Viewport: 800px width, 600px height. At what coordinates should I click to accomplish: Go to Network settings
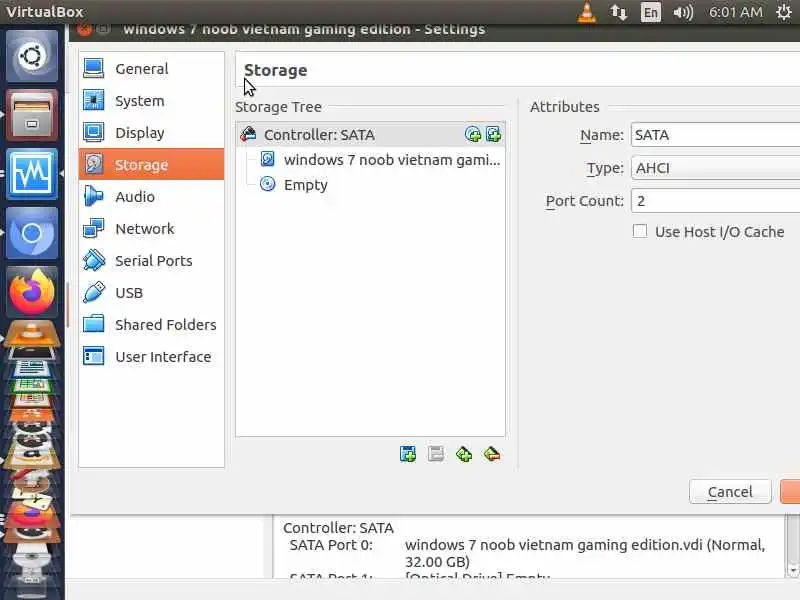click(x=151, y=229)
